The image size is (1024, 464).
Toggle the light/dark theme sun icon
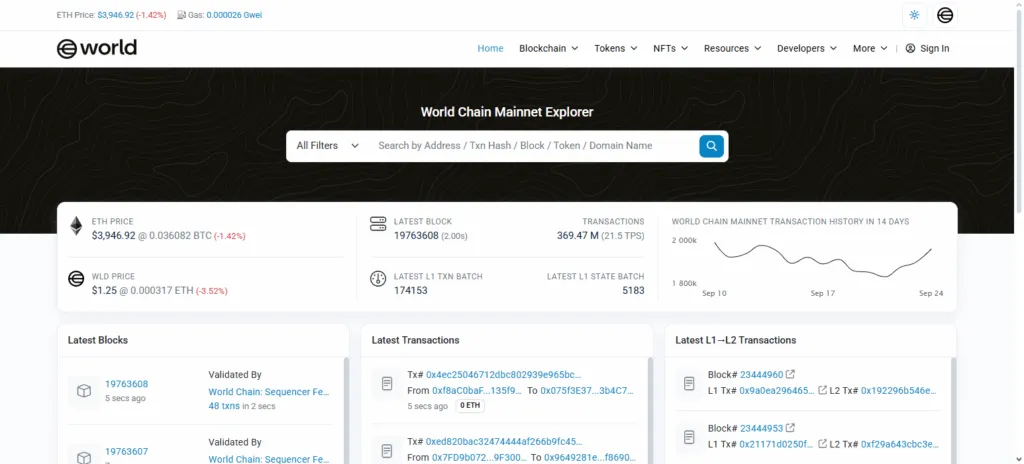tap(914, 15)
